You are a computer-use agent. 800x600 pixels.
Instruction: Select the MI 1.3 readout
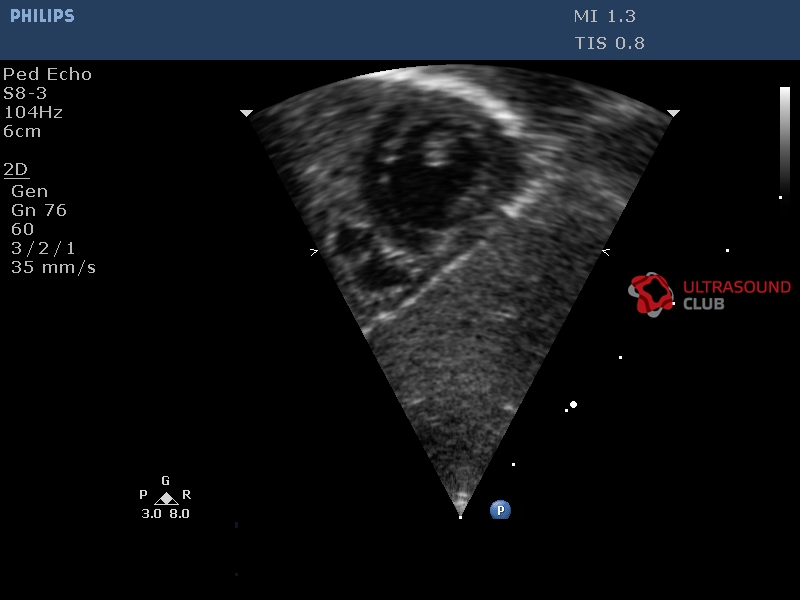[605, 16]
